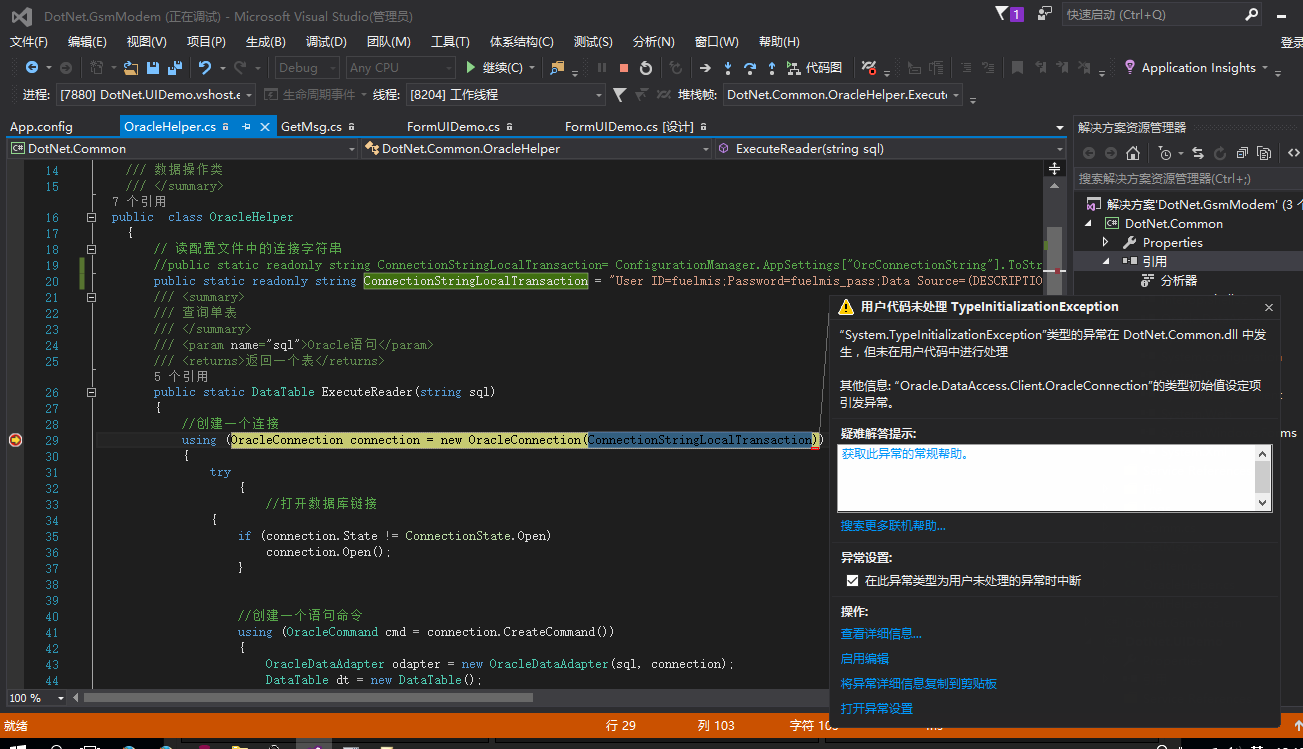Collapse the 引用 references node
Image resolution: width=1303 pixels, height=749 pixels.
point(1106,261)
